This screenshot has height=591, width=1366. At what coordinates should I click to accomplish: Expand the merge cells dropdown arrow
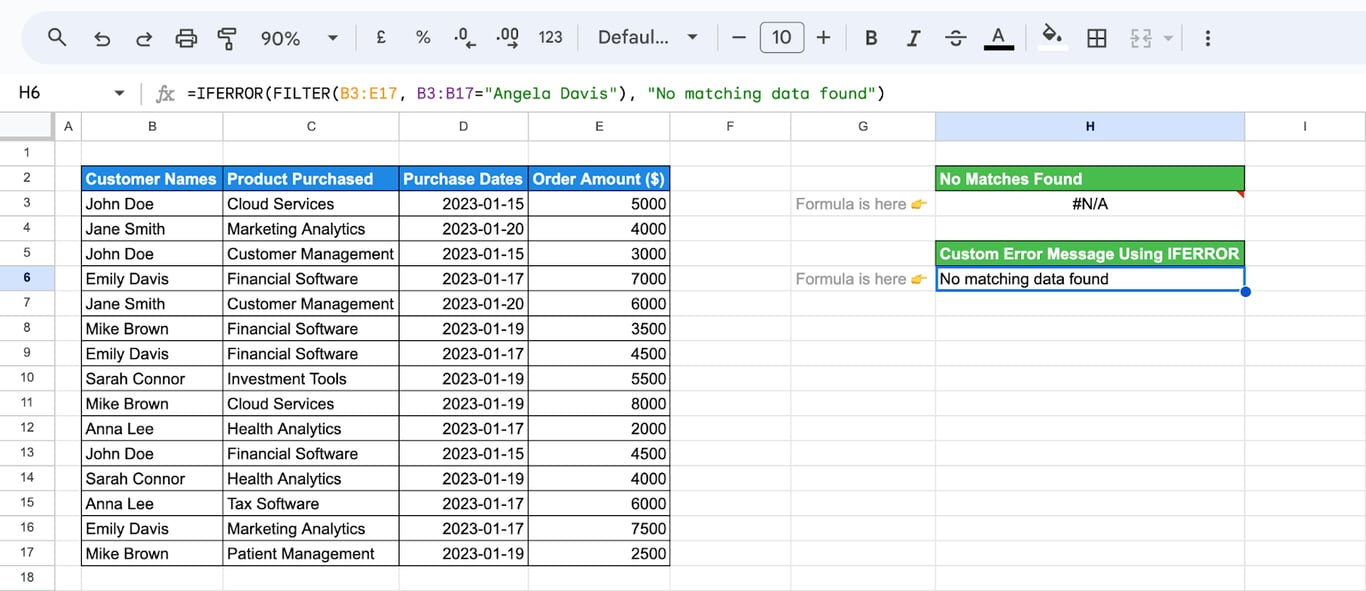(x=1168, y=38)
